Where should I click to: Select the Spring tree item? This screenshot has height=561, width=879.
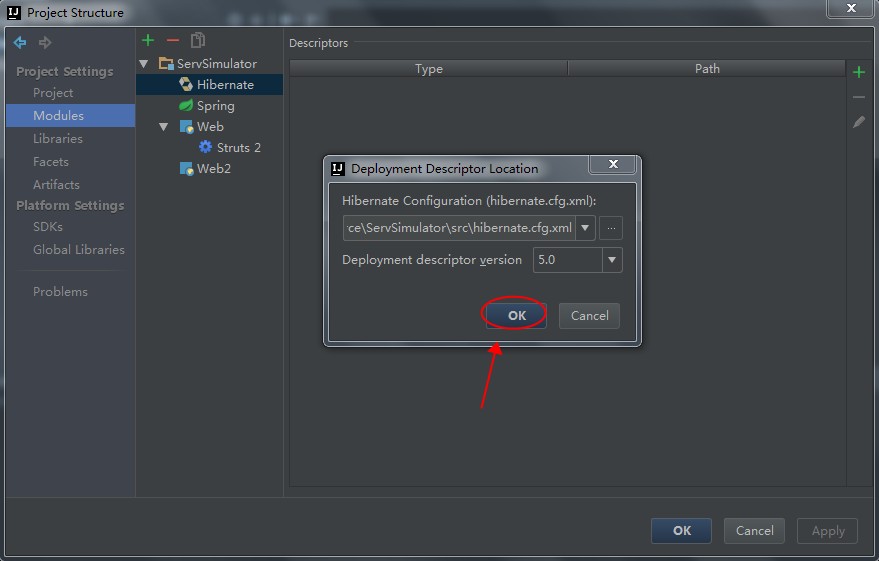(x=215, y=105)
